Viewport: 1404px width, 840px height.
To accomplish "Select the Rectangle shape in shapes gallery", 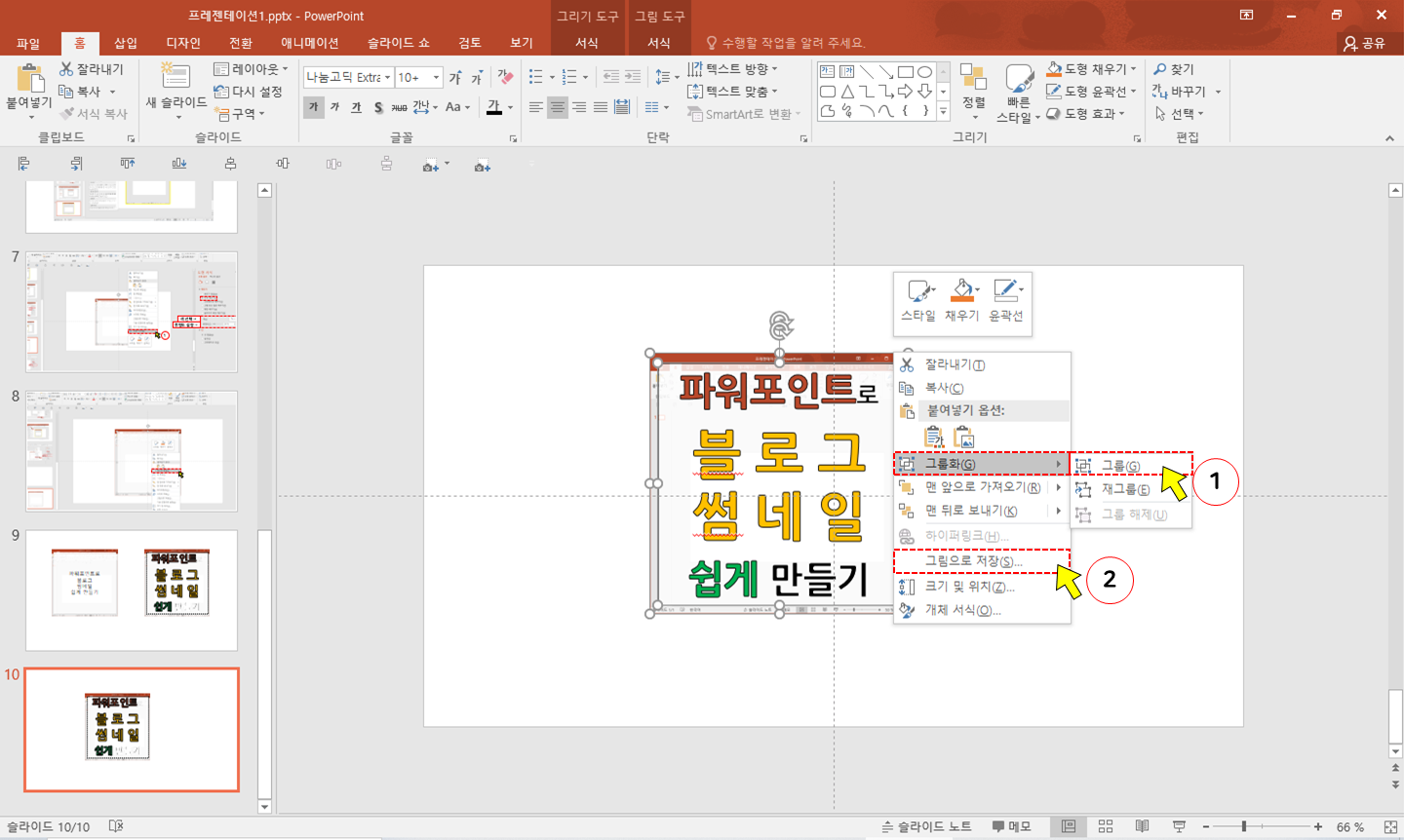I will (905, 72).
